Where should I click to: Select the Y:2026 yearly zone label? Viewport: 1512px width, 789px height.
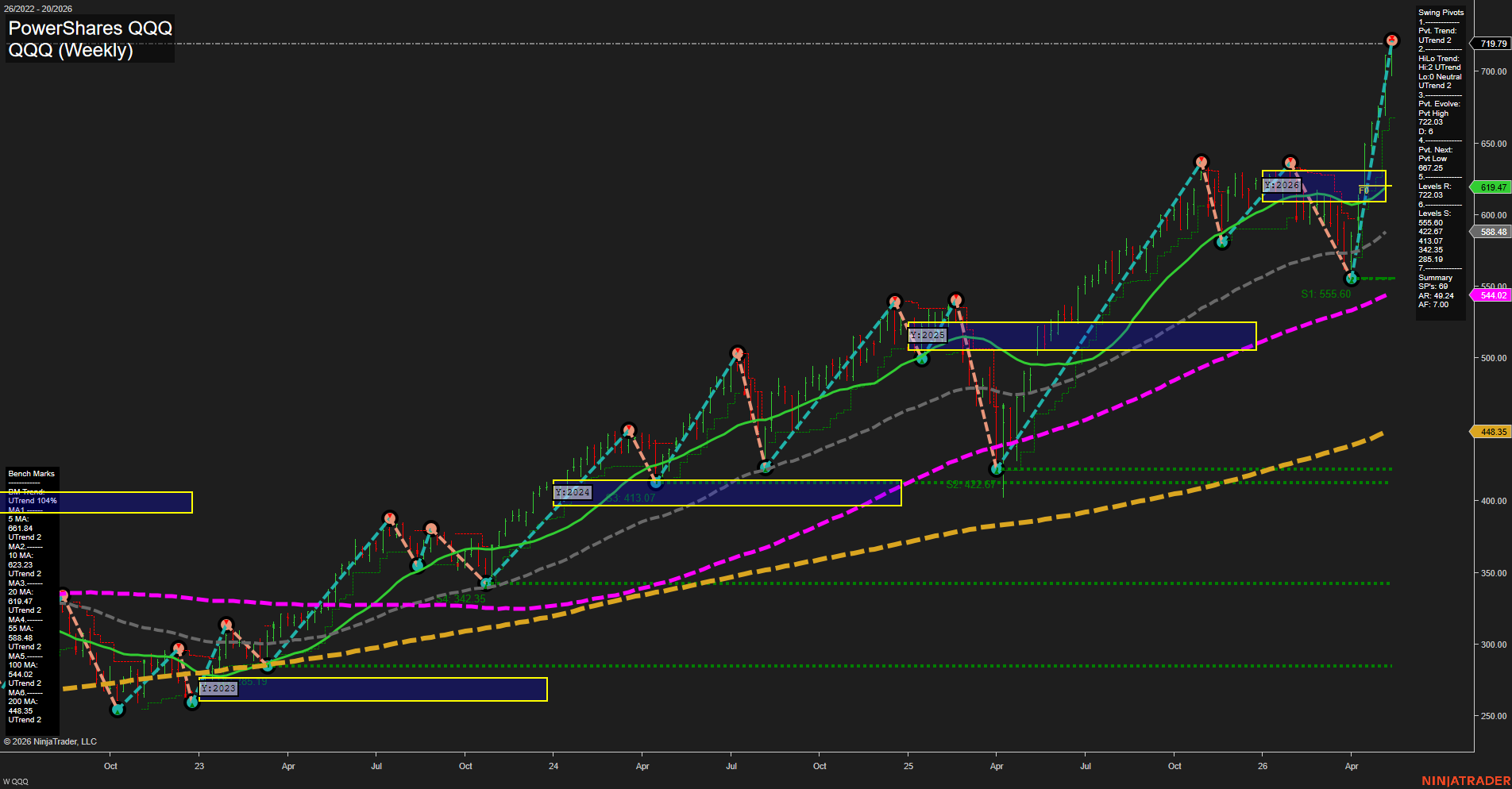[x=1282, y=185]
